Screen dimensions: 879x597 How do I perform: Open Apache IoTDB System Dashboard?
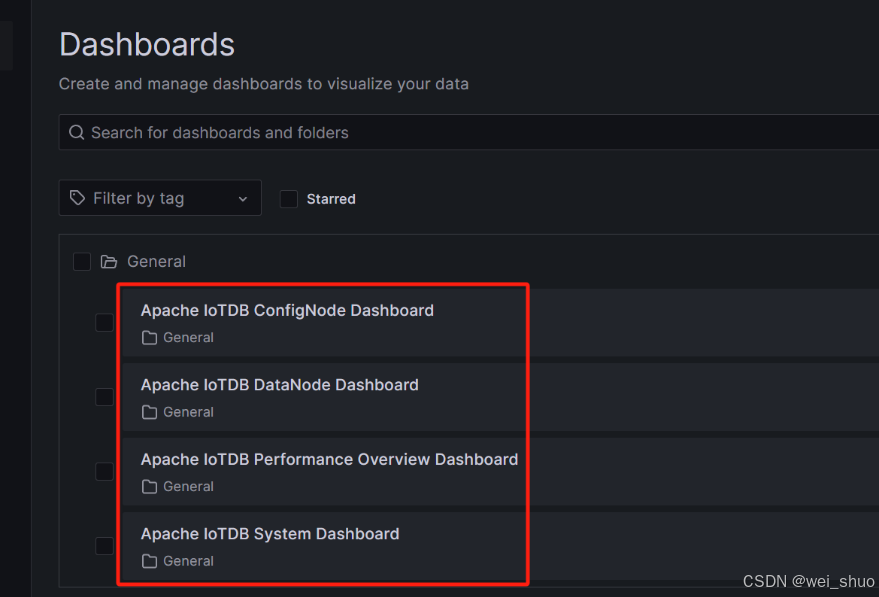click(270, 534)
